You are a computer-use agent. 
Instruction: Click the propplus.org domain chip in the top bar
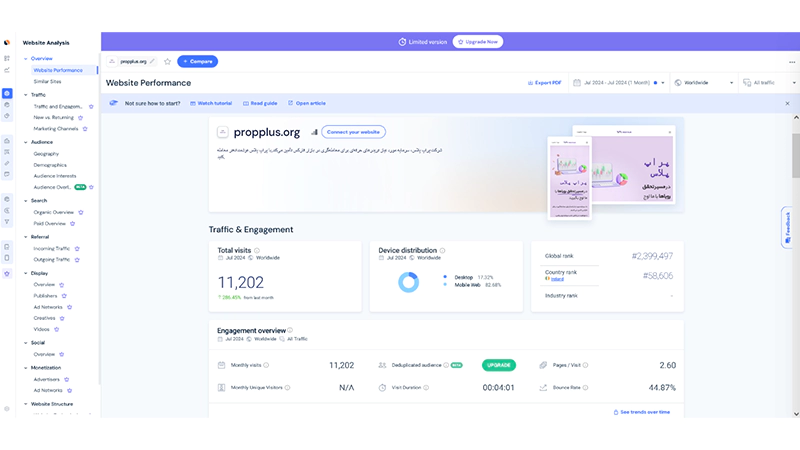coord(132,62)
